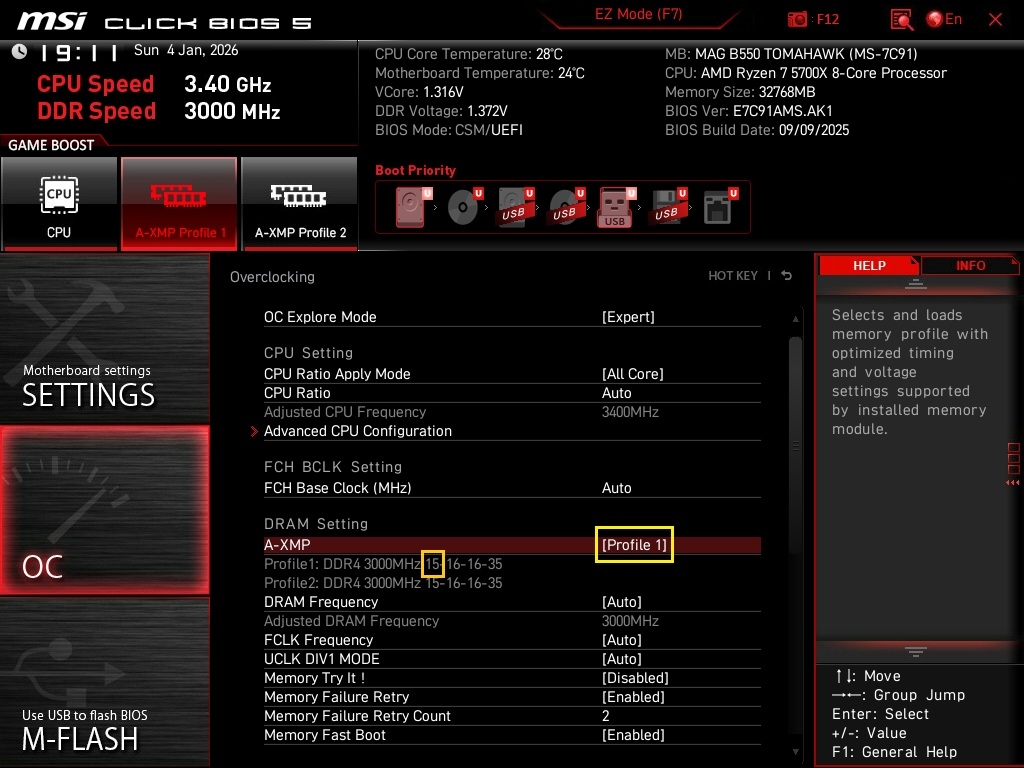This screenshot has width=1024, height=768.
Task: Click the 3000 MHz DDR Speed value
Action: (x=232, y=111)
